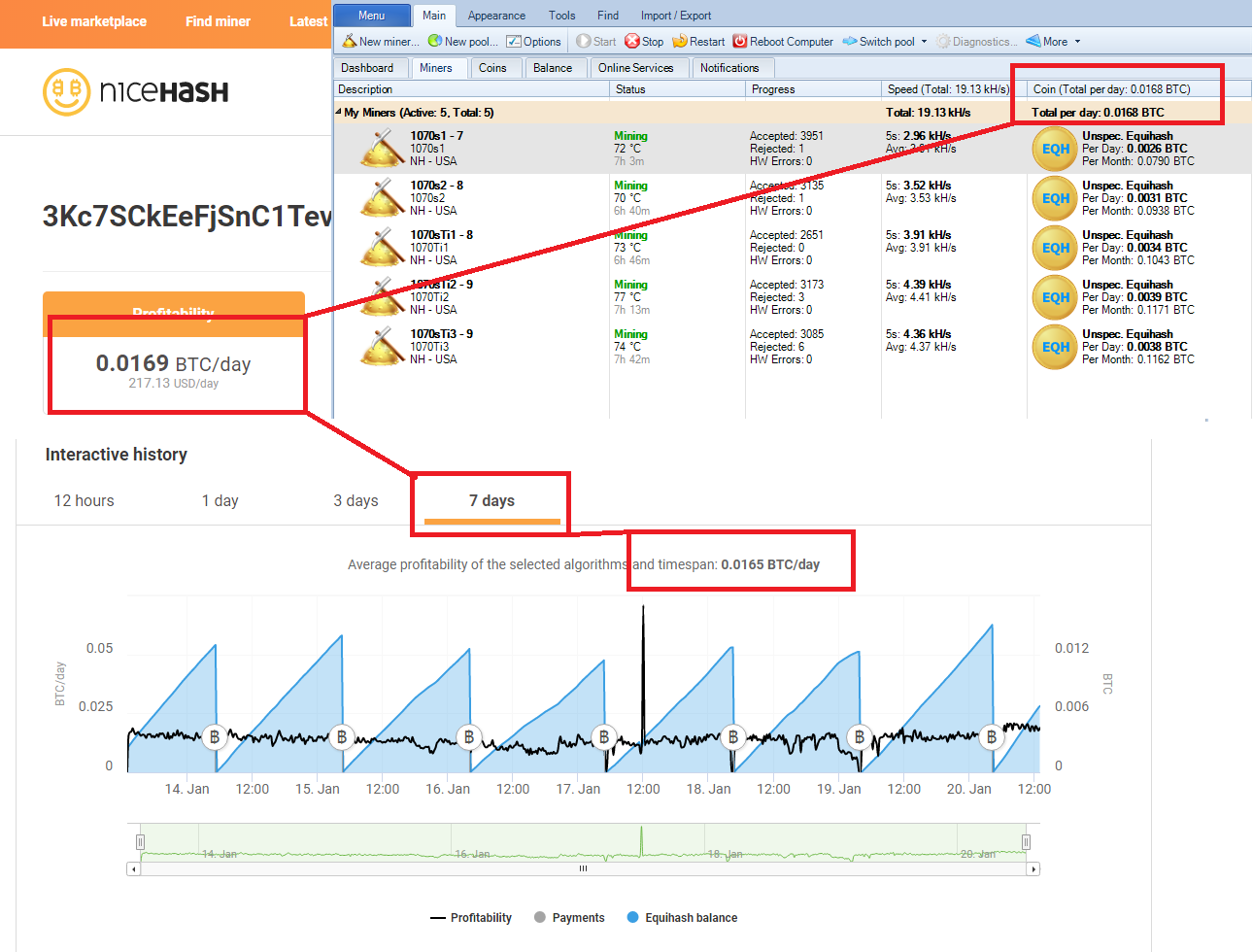Click the payment marker between 14. Jan and 12:00
Screen dimensions: 1253x952
(214, 737)
